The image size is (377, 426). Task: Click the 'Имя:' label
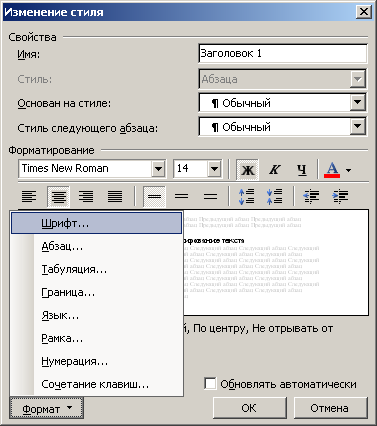(x=29, y=54)
